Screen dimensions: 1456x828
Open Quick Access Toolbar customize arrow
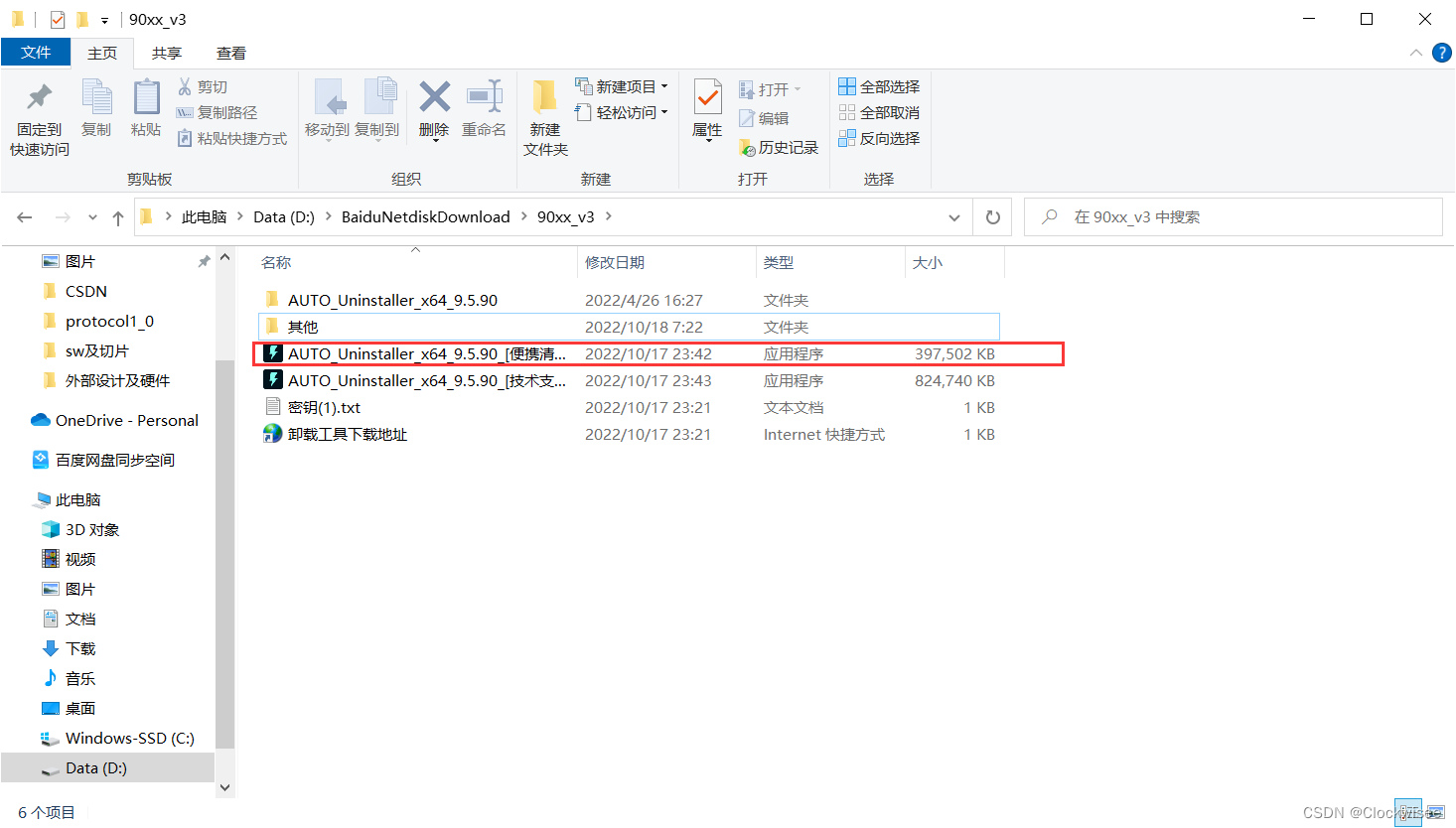click(104, 20)
